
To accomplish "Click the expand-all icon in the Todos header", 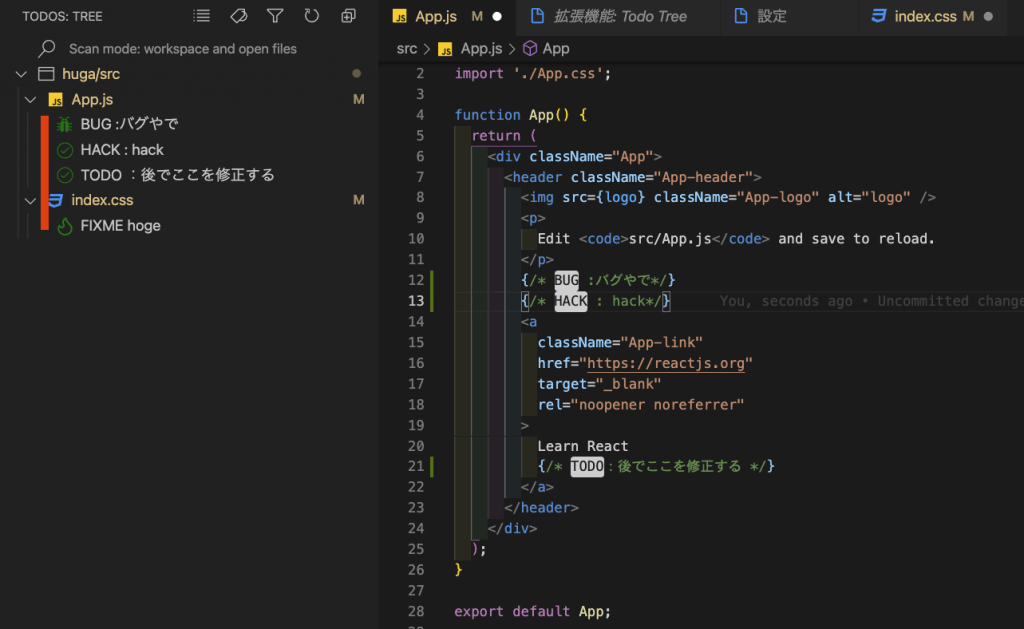I will click(348, 16).
